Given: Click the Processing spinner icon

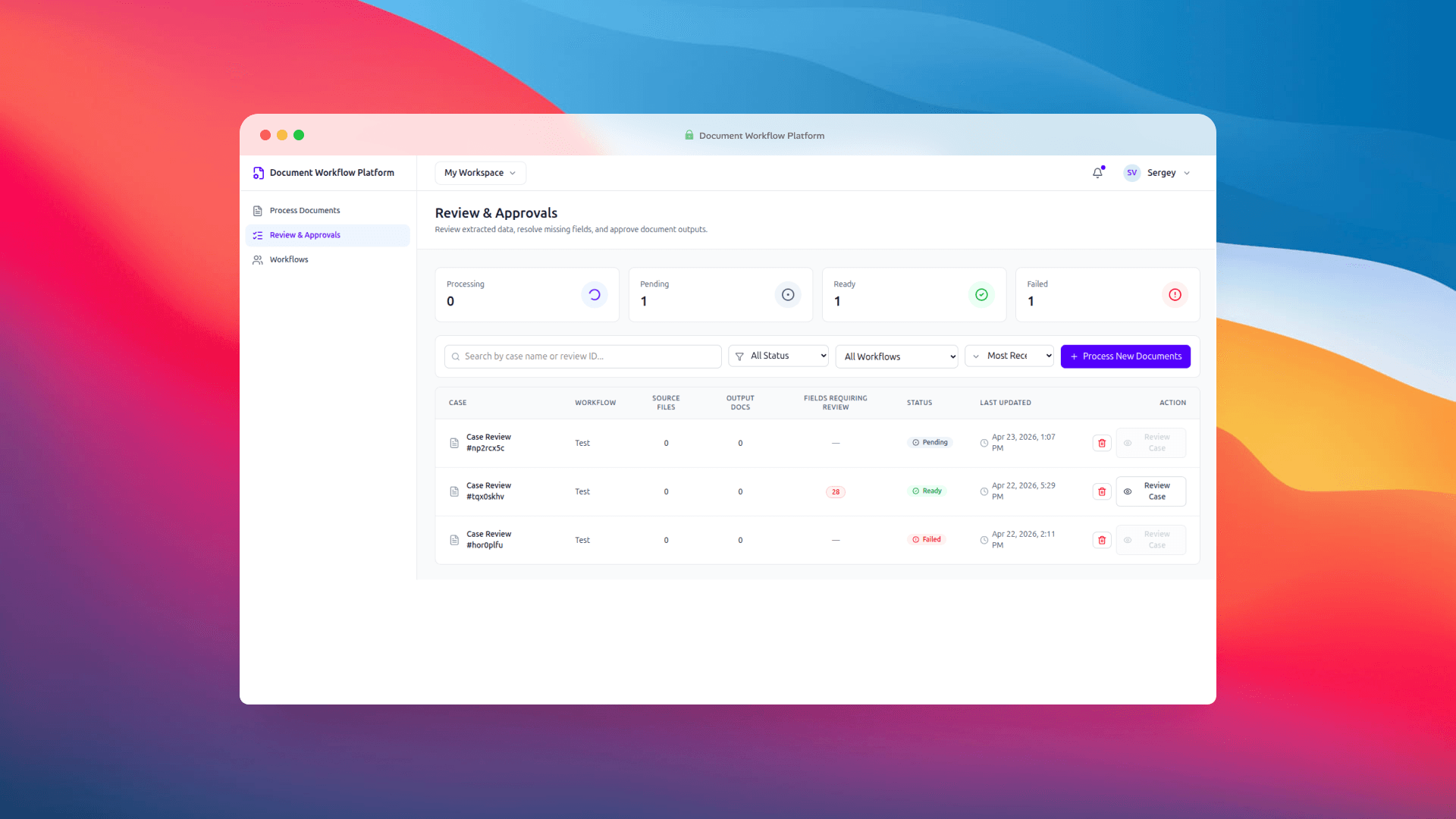Looking at the screenshot, I should (594, 295).
